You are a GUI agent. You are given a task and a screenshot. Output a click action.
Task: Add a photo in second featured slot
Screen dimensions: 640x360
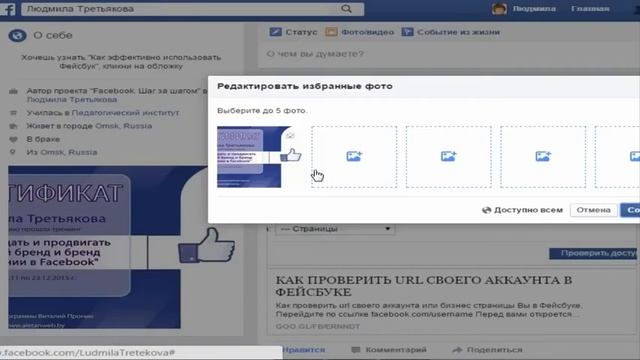coord(354,157)
